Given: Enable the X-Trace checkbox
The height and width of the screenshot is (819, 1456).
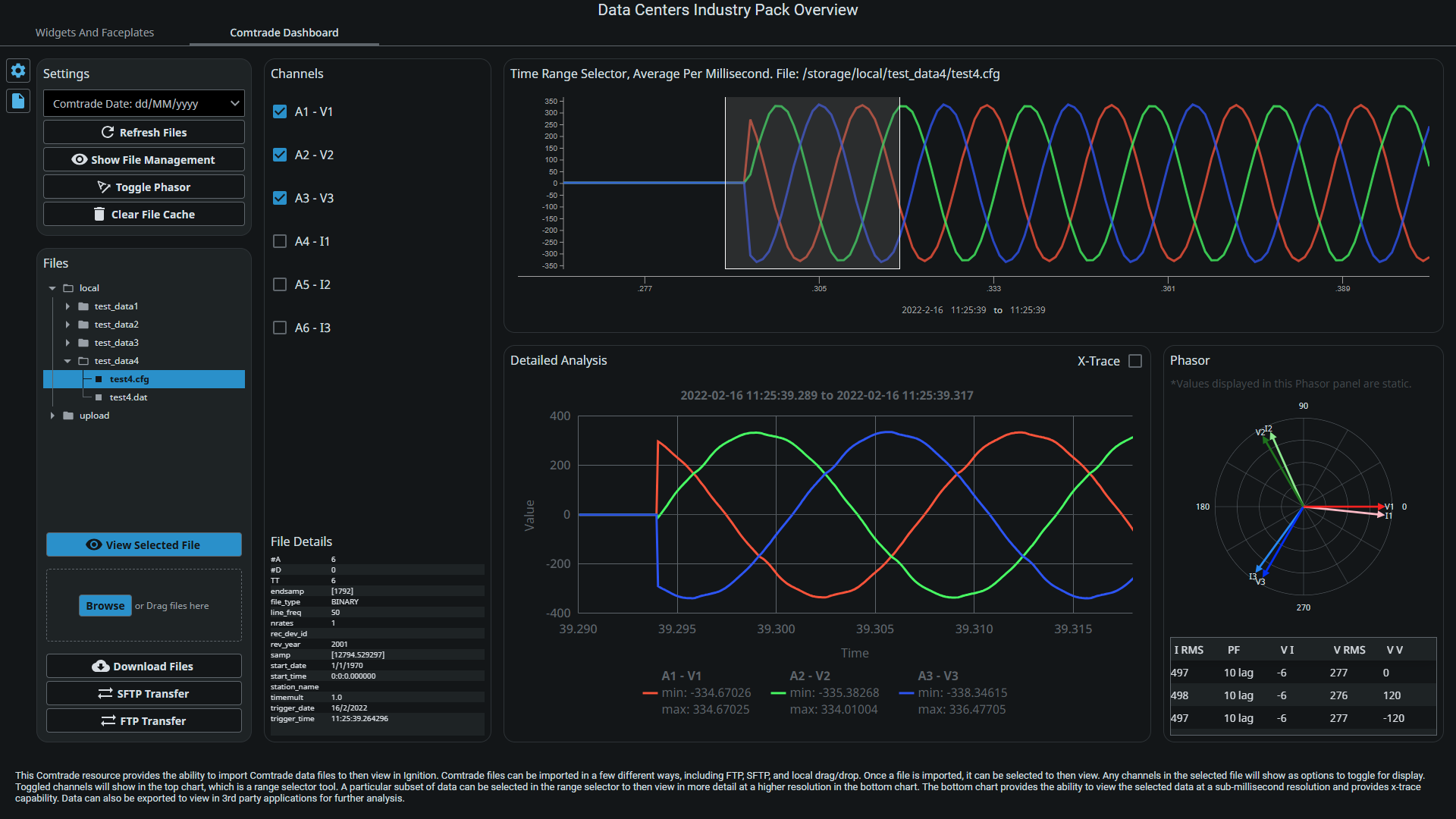Looking at the screenshot, I should (x=1135, y=361).
